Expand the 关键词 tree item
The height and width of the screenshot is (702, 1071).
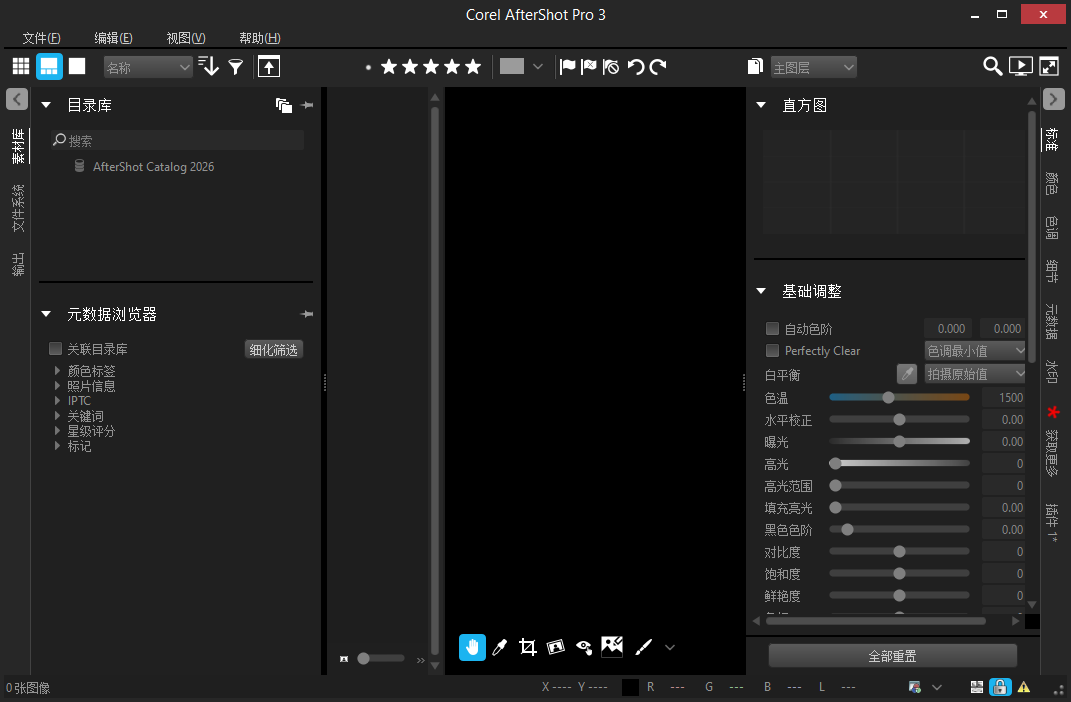(x=57, y=416)
